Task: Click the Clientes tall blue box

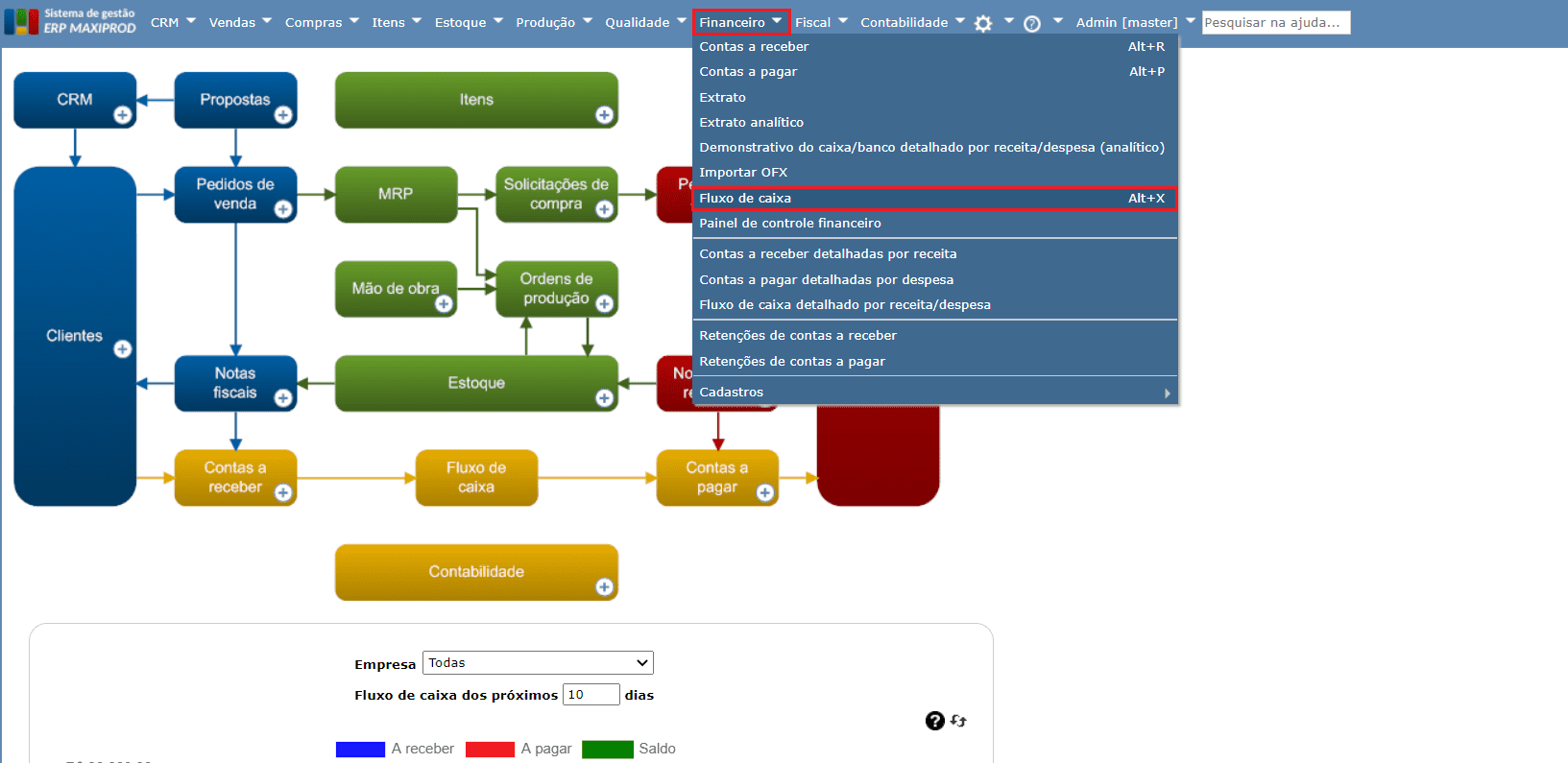Action: [x=75, y=336]
